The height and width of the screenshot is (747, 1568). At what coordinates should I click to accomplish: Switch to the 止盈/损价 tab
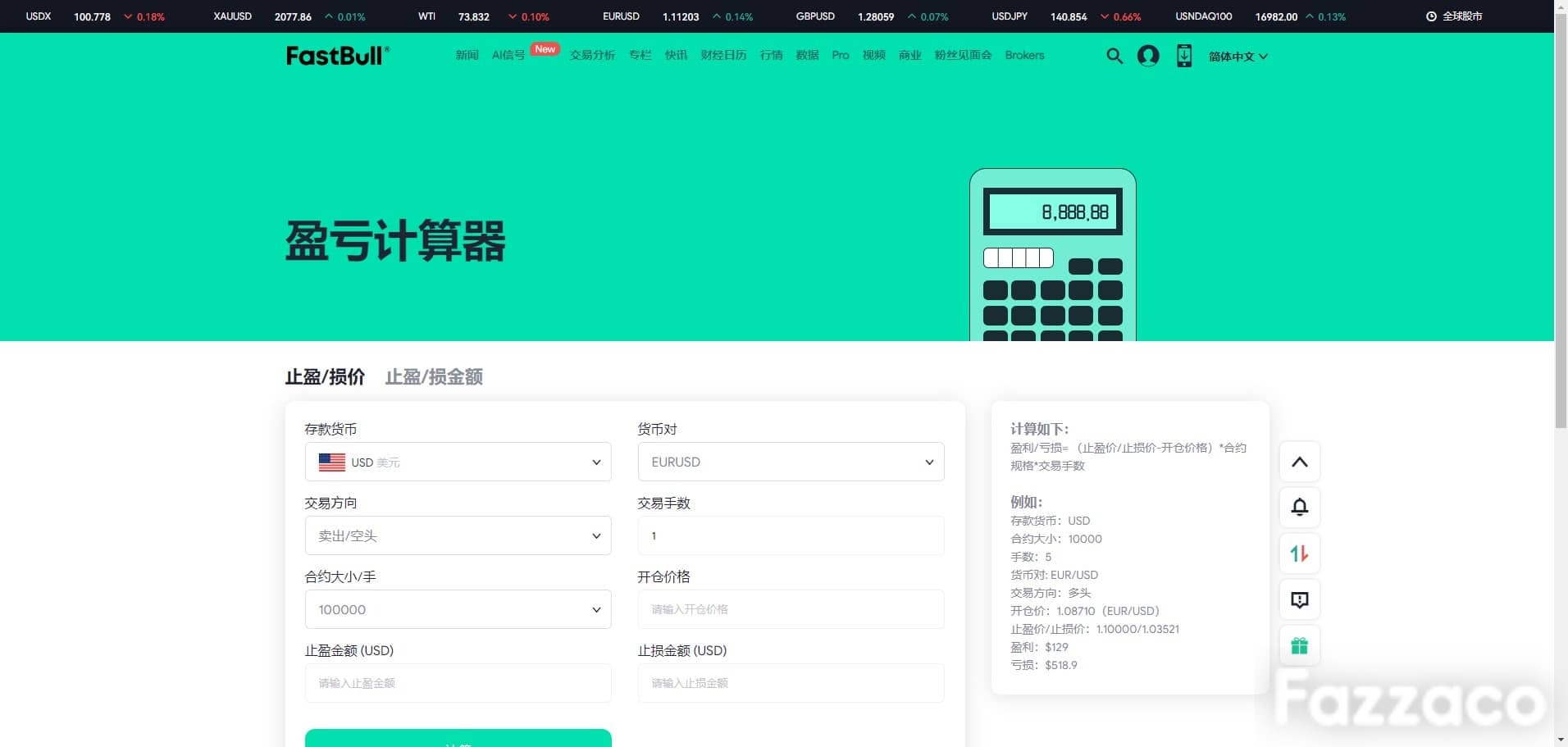(326, 376)
